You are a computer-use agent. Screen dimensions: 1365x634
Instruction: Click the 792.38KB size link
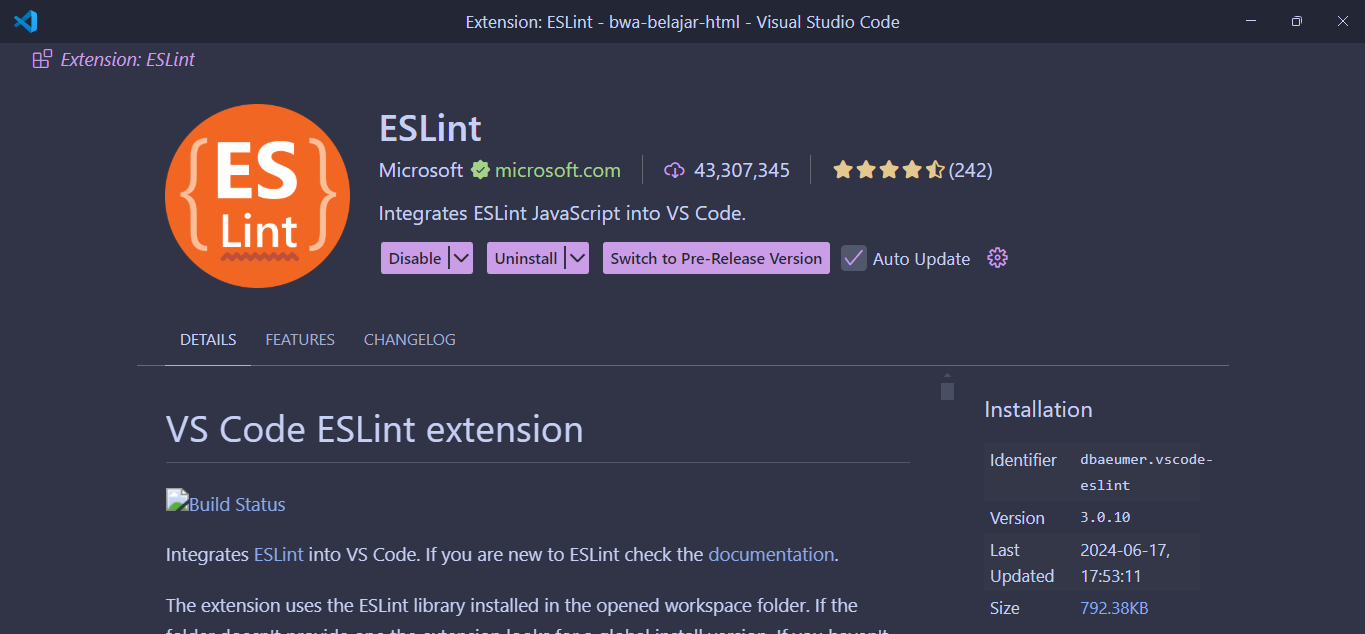[1114, 608]
